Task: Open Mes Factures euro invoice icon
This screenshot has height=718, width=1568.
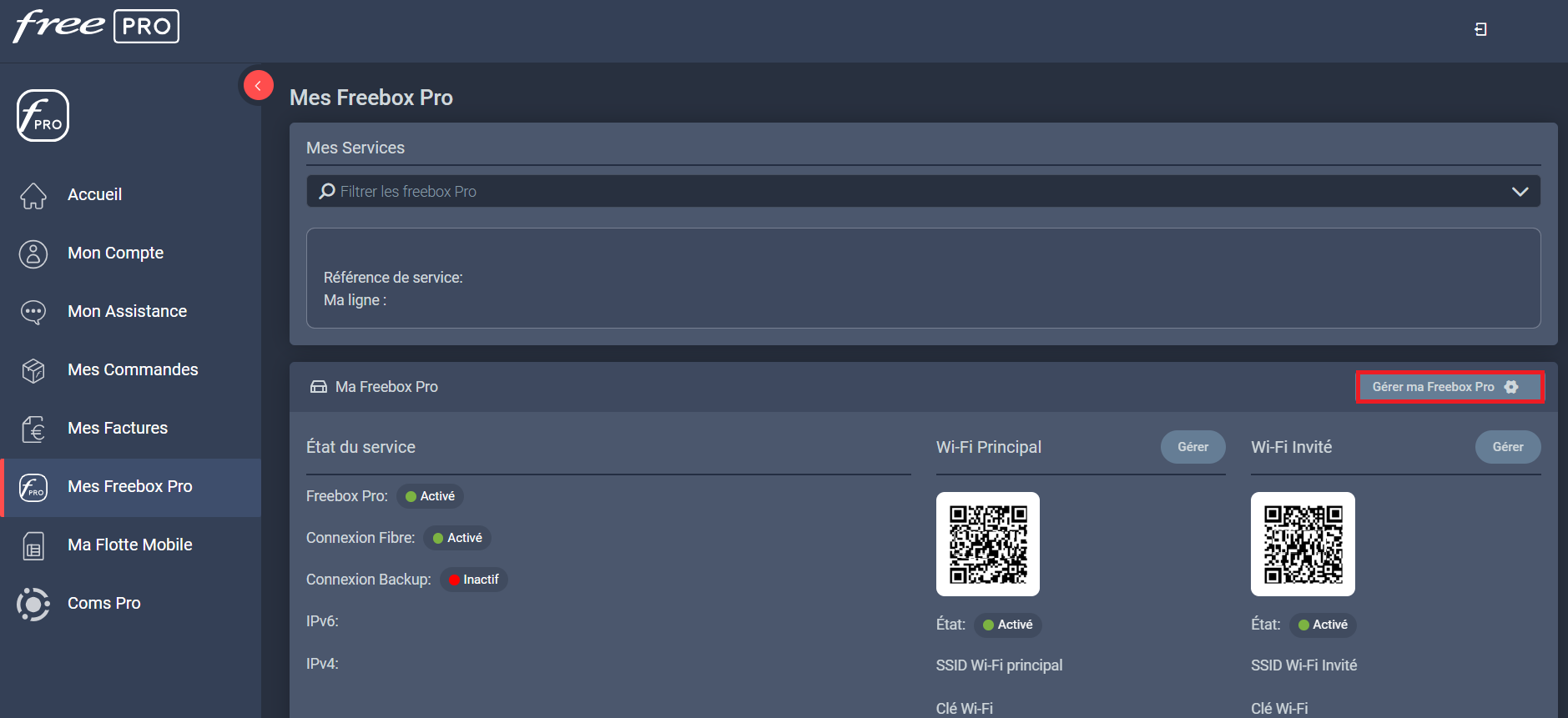Action: [x=33, y=429]
